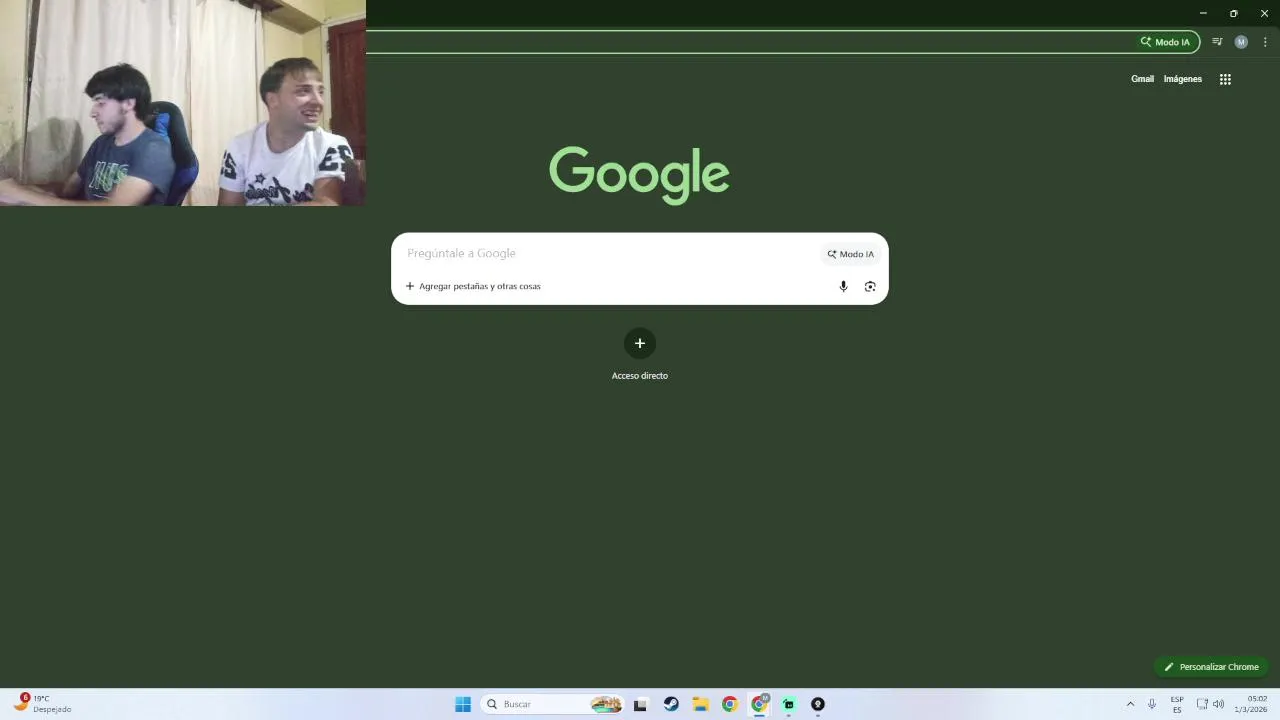The width and height of the screenshot is (1280, 720).
Task: Open the media controls icon in Chrome toolbar
Action: pyautogui.click(x=1217, y=42)
